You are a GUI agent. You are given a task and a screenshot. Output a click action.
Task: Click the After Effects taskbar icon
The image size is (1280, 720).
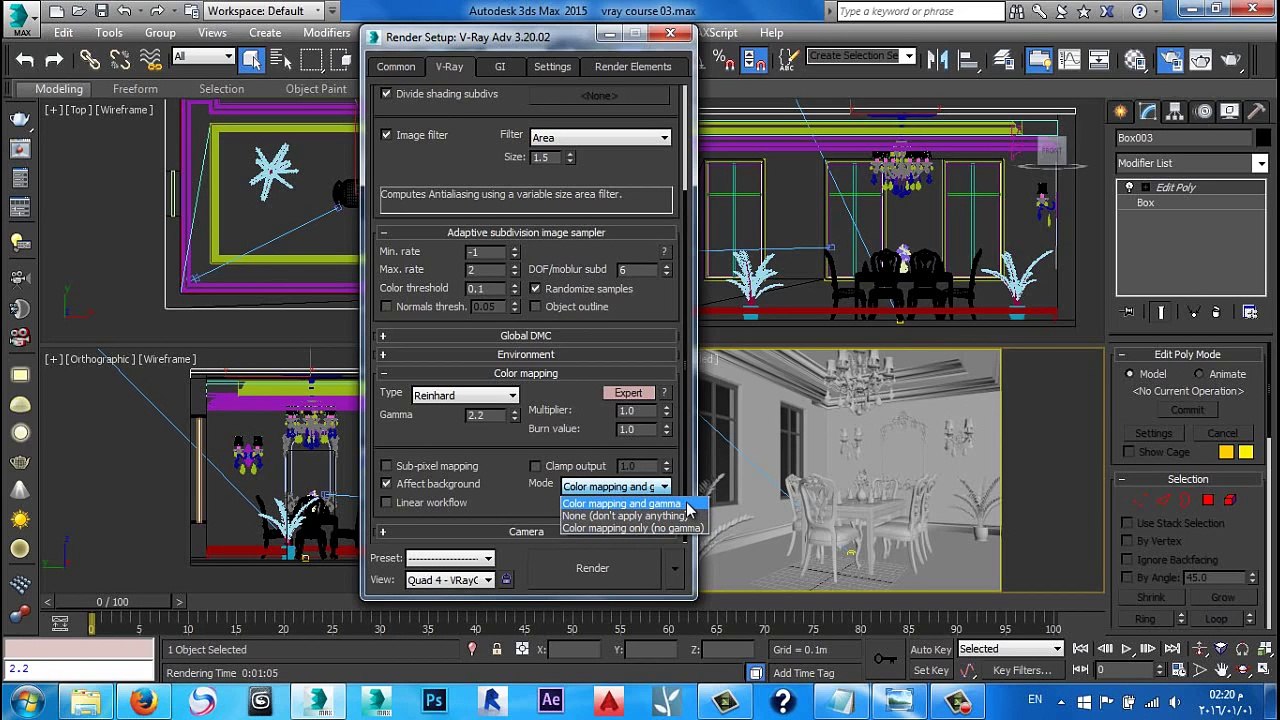click(550, 701)
